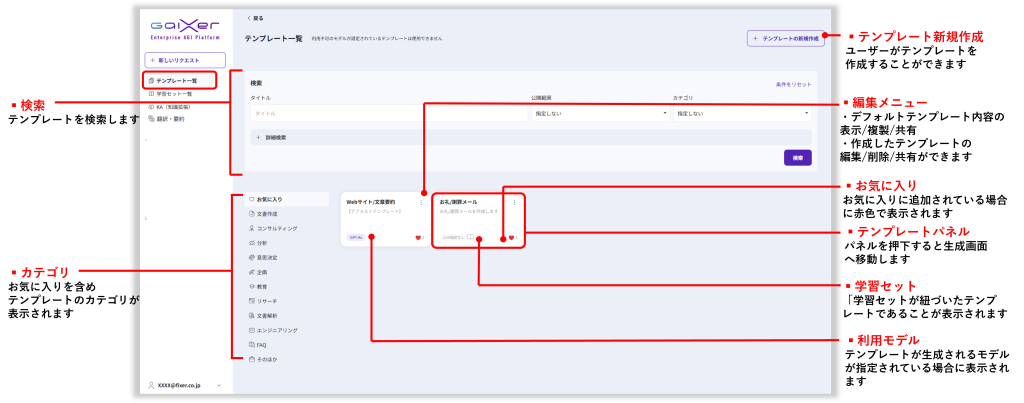The image size is (1024, 403).
Task: Click the heart on Webサイト/文章要約 card
Action: (x=418, y=238)
